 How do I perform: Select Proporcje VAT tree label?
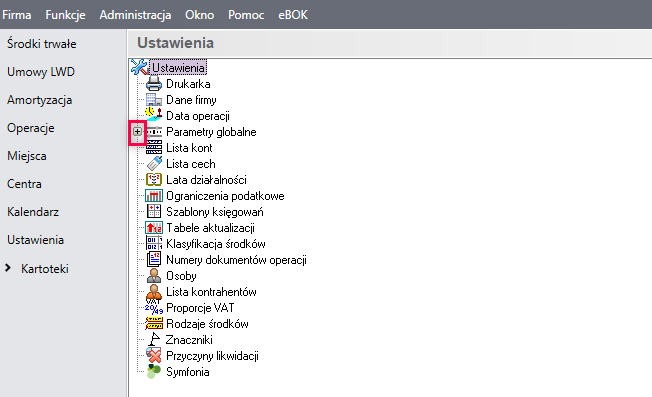click(x=200, y=308)
